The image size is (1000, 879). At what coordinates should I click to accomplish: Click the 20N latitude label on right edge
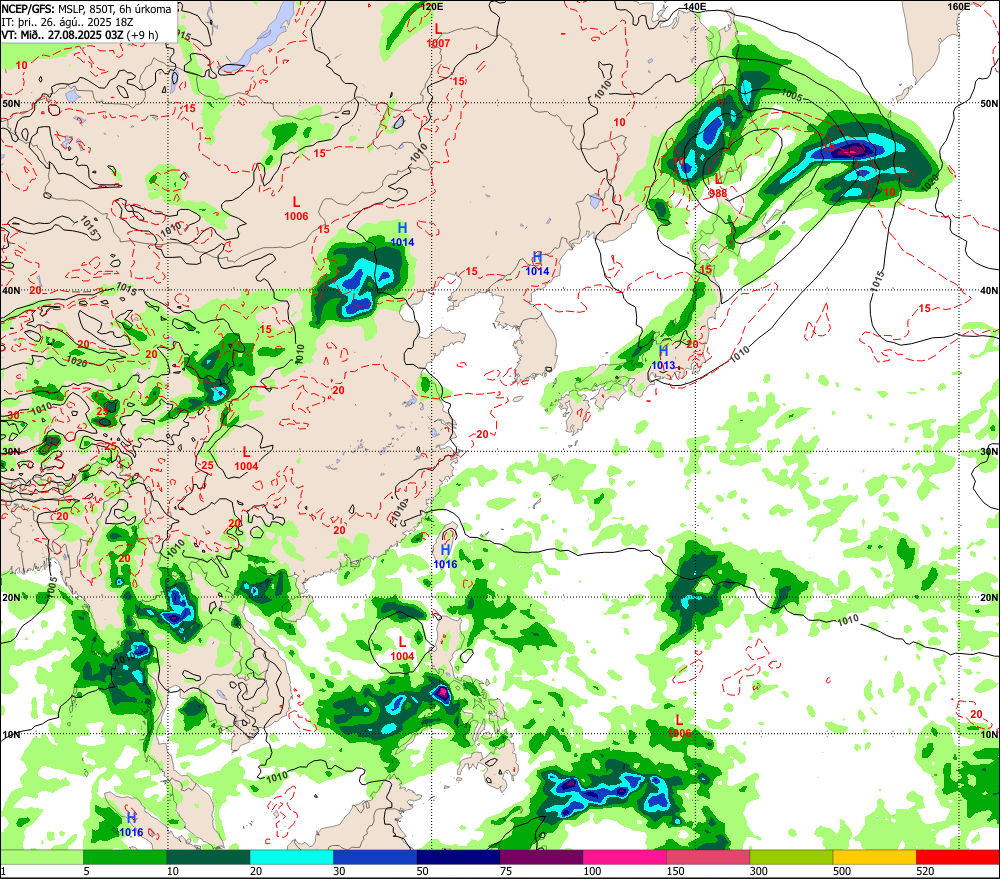click(x=989, y=597)
